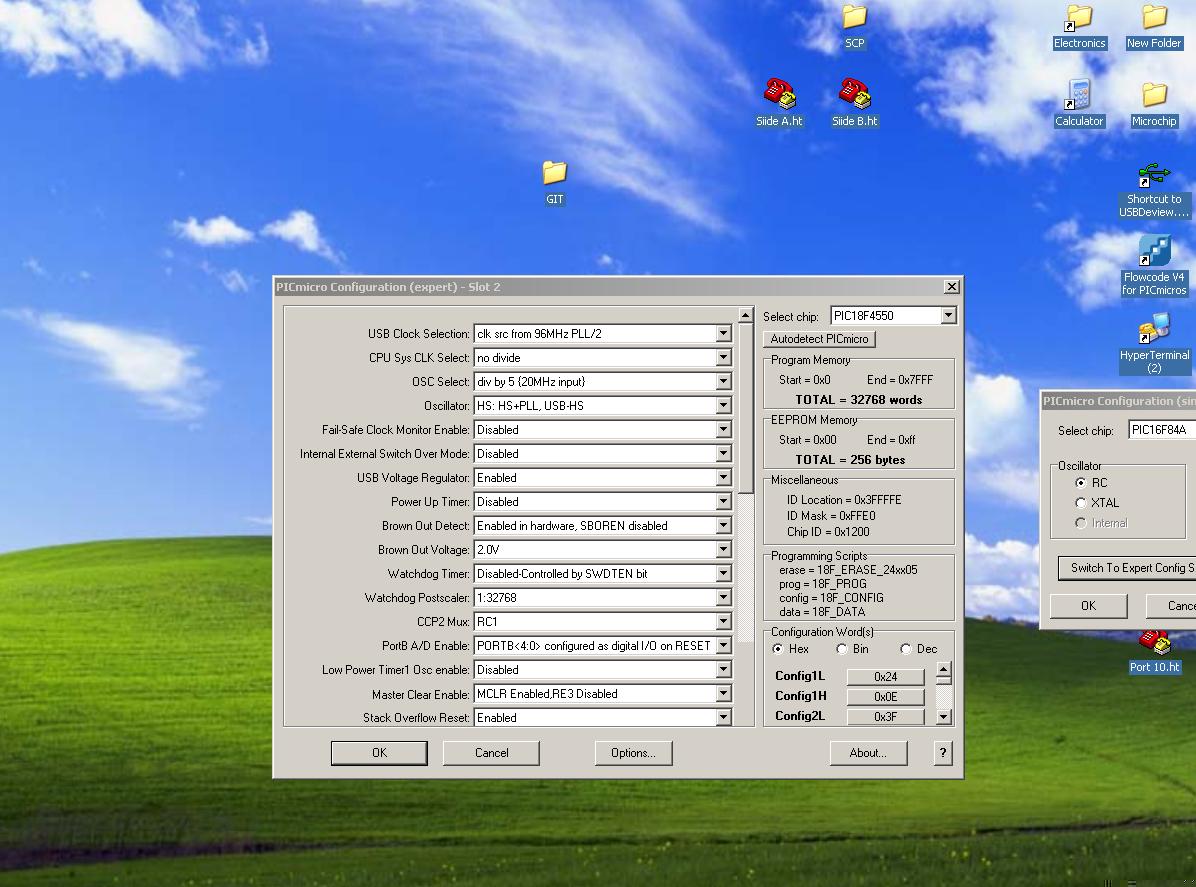Open the Power Up Timer dropdown
The width and height of the screenshot is (1196, 887).
coord(723,502)
